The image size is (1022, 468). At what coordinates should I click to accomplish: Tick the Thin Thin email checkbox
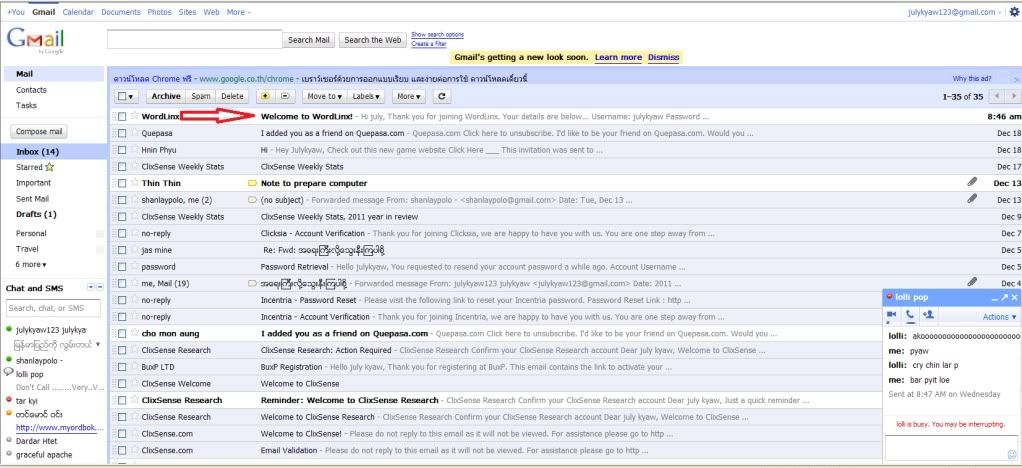tap(122, 183)
